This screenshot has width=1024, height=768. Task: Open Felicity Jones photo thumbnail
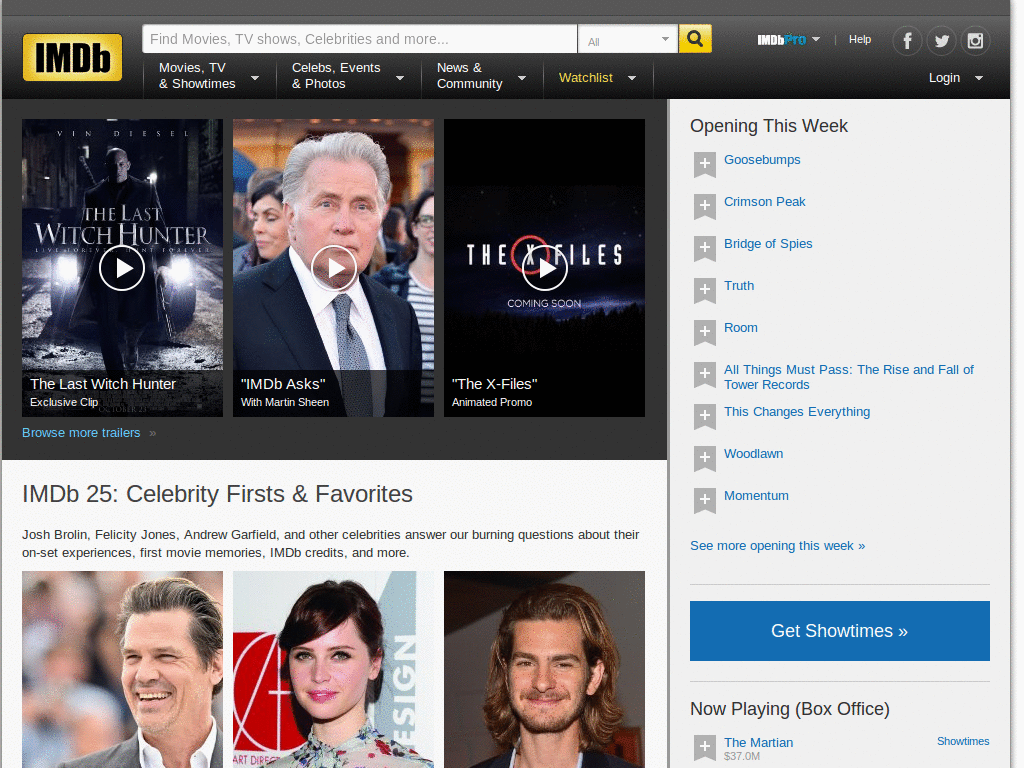(x=333, y=669)
